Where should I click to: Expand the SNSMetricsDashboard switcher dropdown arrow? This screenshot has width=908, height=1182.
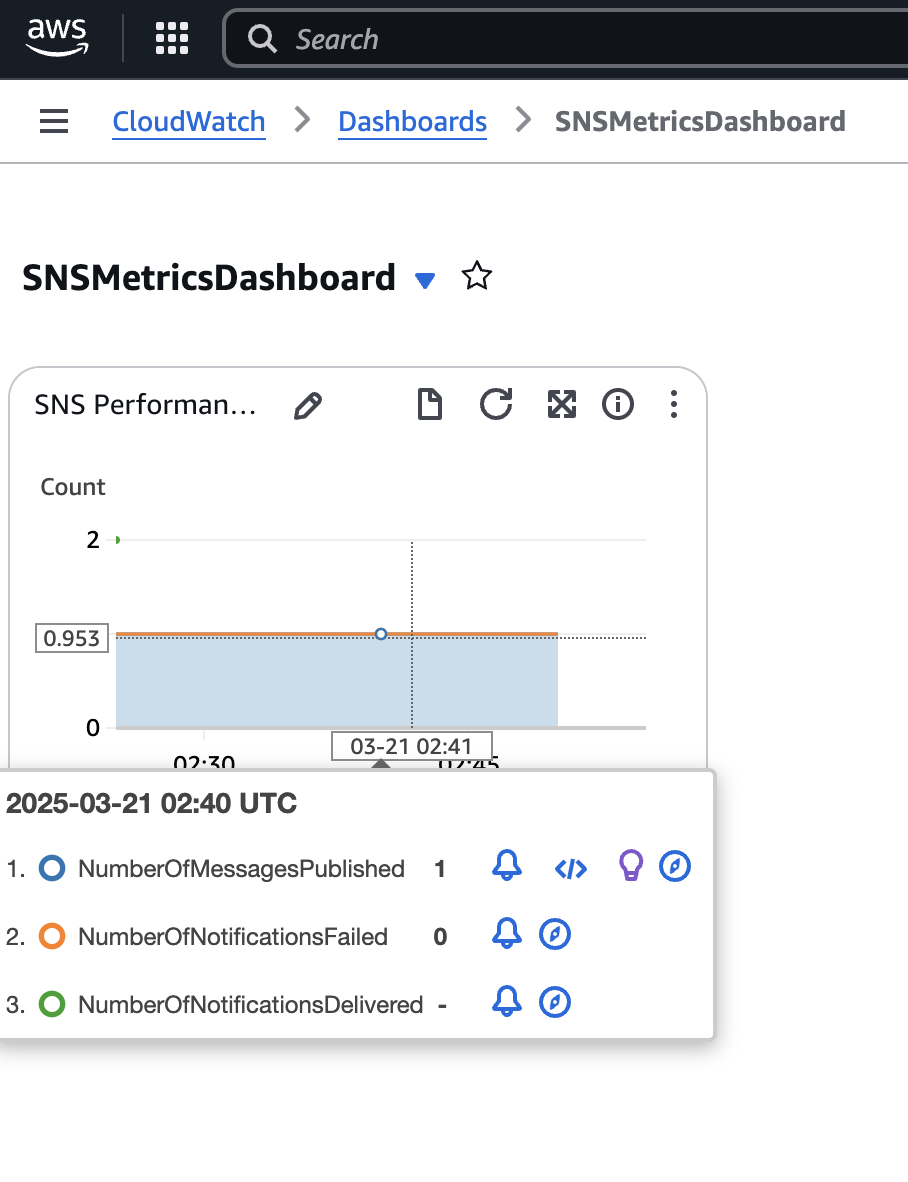pos(425,280)
